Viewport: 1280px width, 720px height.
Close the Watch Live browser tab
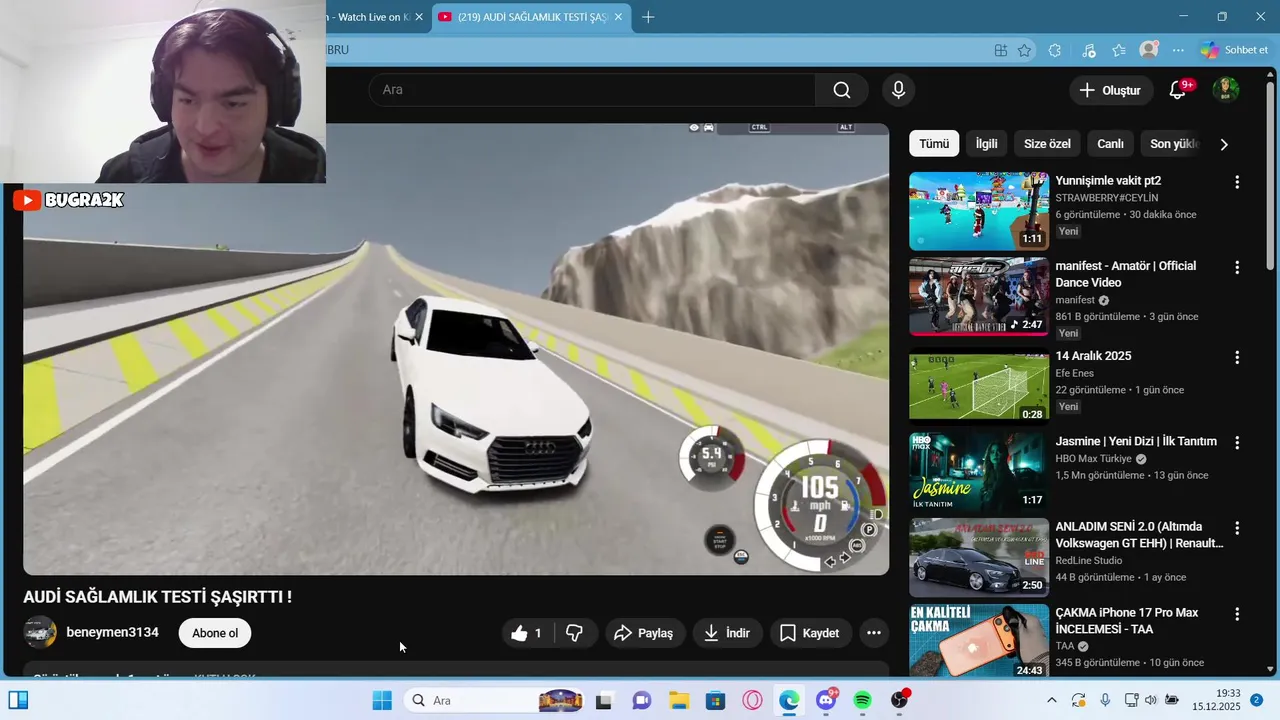pyautogui.click(x=419, y=17)
